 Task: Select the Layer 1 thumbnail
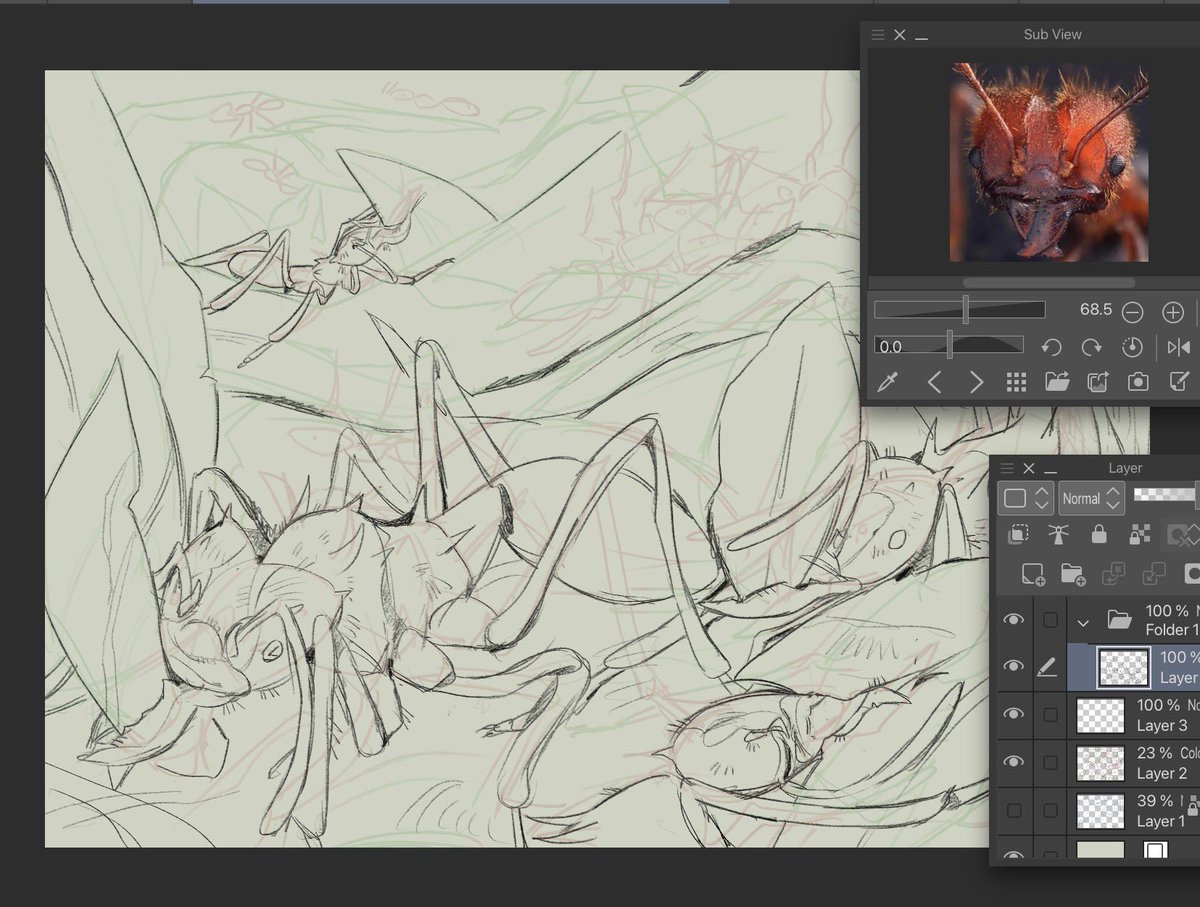1100,811
